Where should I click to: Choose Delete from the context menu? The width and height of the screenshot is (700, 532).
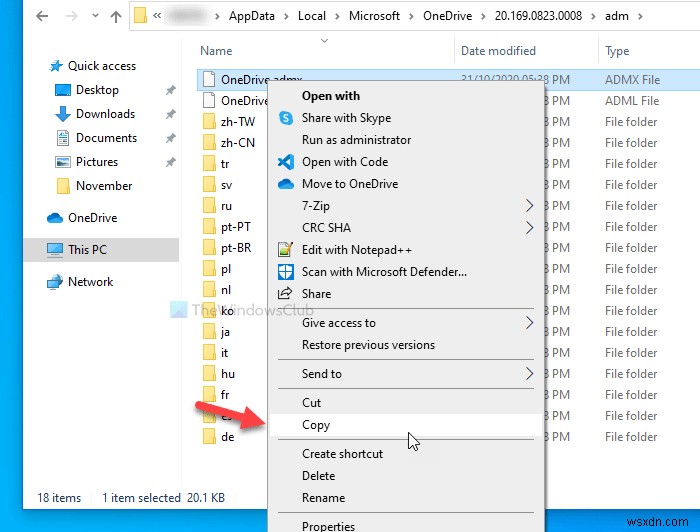point(318,476)
